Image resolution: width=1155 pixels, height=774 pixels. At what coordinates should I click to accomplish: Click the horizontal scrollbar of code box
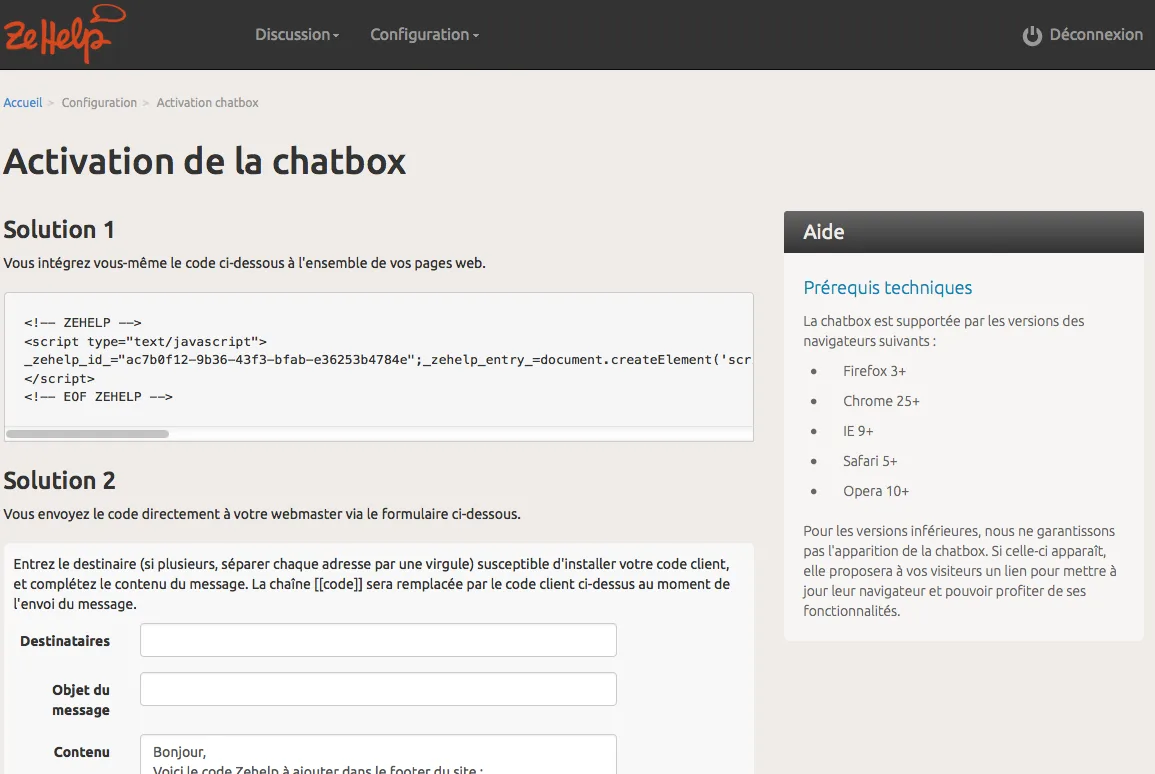[x=88, y=434]
